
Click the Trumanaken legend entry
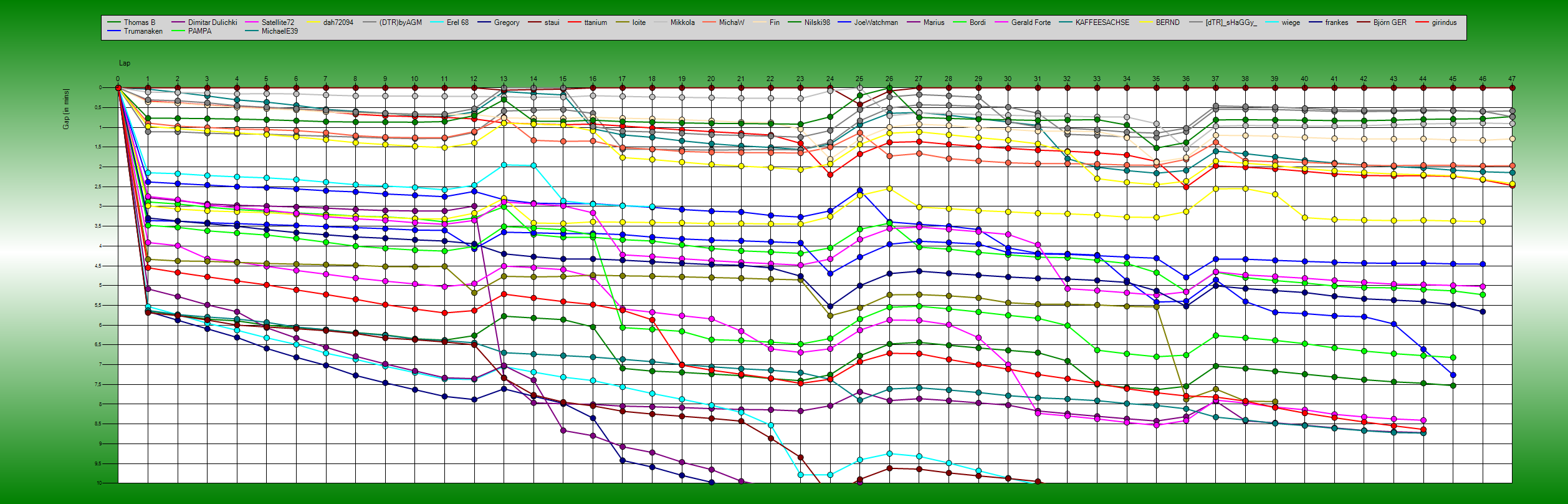(x=143, y=31)
